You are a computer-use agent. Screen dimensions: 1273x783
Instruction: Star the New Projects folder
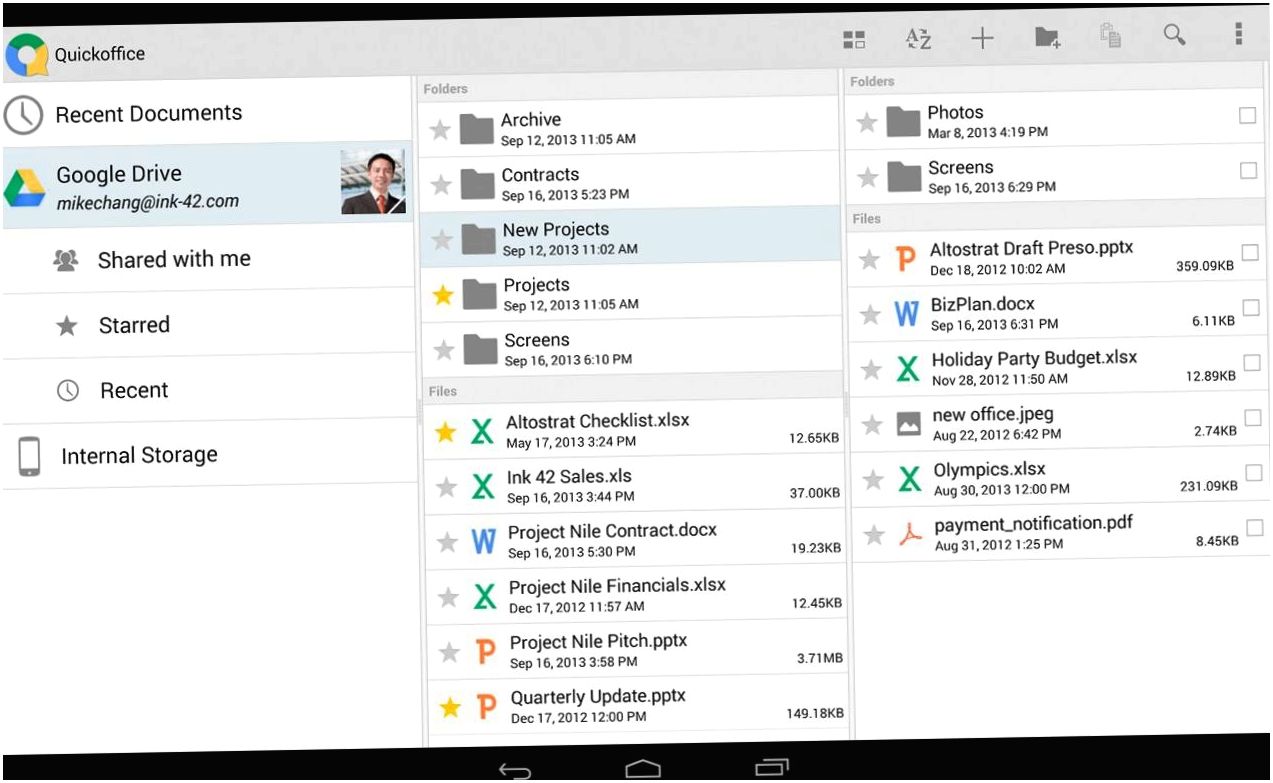[x=442, y=239]
